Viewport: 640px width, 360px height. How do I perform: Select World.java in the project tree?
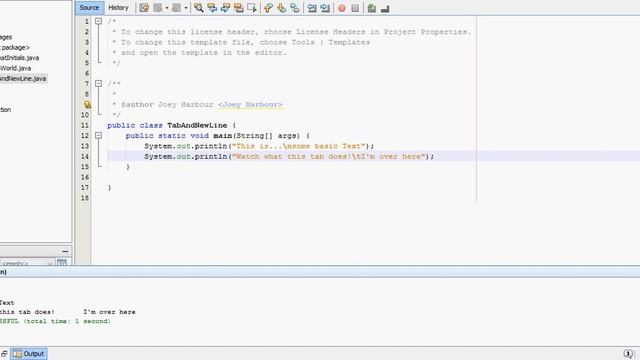click(16, 68)
